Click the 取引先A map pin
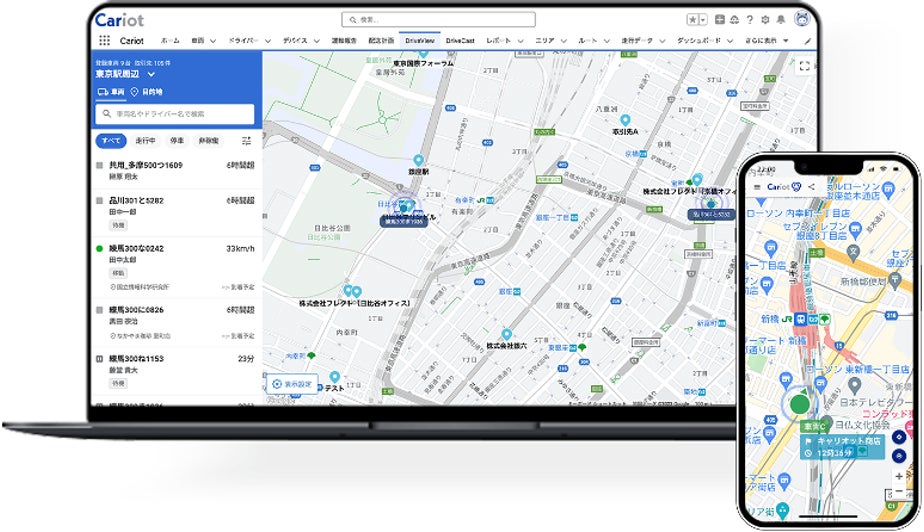Screen dimensions: 924x532 point(625,121)
